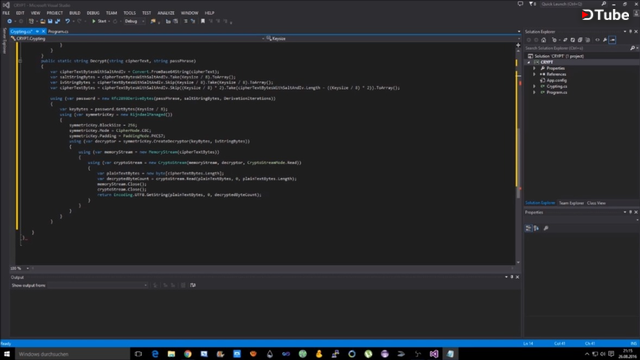Click Categorized view icon in Properties panel
Image resolution: width=640 pixels, height=360 pixels.
click(528, 228)
